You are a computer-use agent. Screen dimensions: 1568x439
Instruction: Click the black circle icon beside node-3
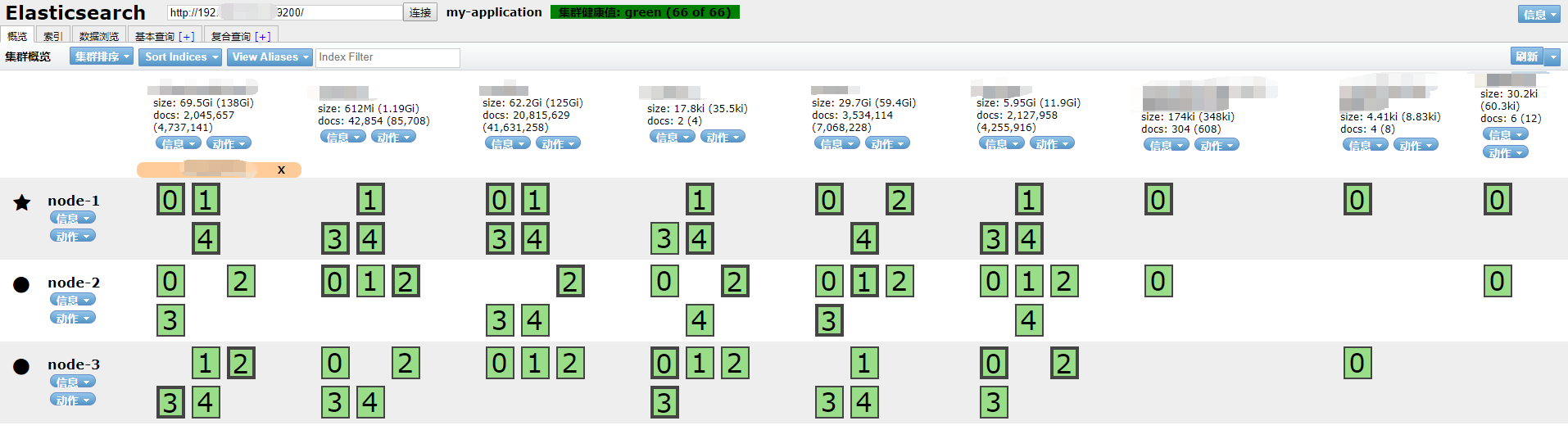22,366
